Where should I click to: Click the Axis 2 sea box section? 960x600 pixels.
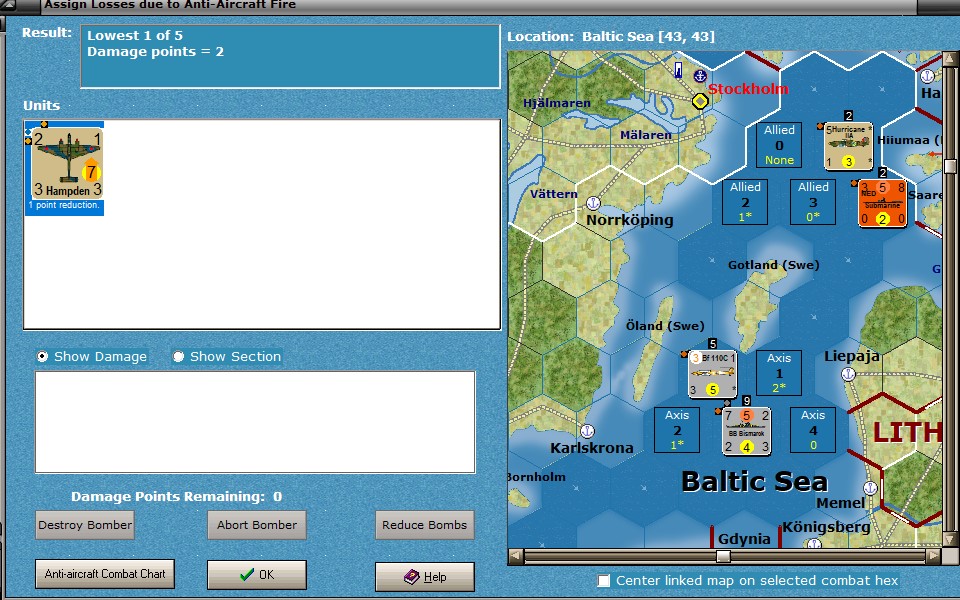click(677, 430)
